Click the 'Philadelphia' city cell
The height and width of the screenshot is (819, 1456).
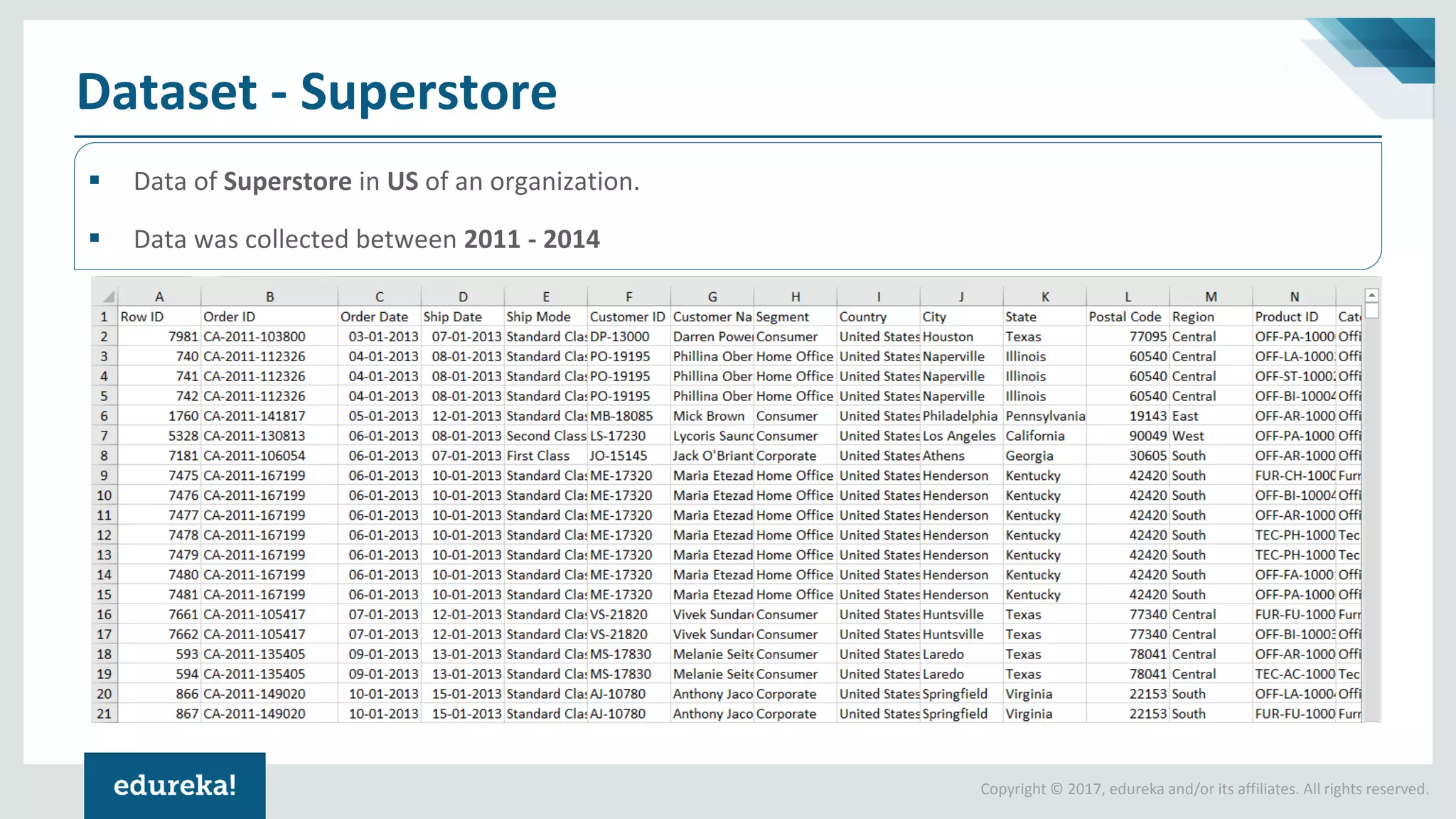[x=962, y=416]
